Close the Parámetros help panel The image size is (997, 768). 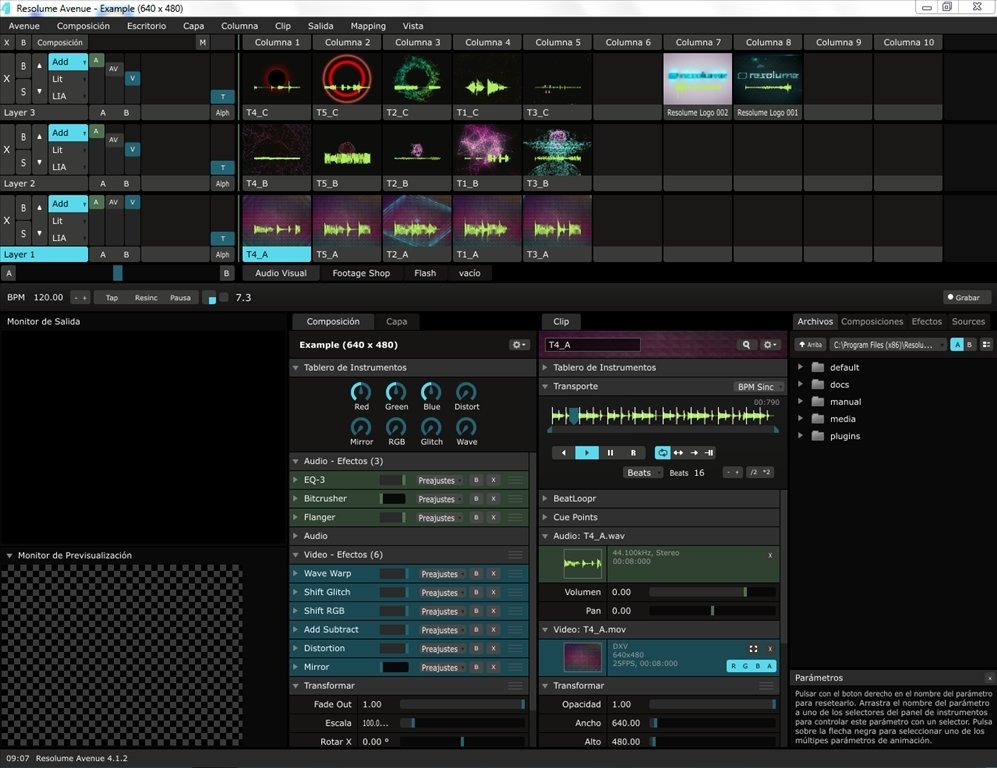pyautogui.click(x=989, y=678)
